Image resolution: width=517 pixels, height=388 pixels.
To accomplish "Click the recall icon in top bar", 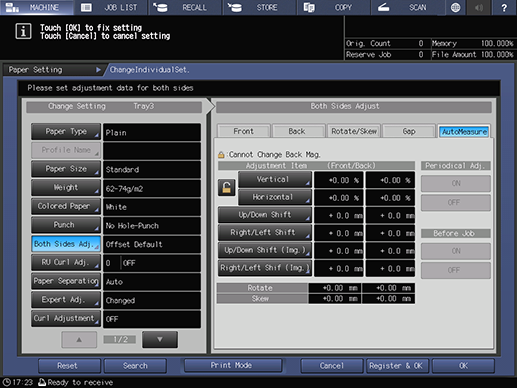I will click(x=160, y=7).
